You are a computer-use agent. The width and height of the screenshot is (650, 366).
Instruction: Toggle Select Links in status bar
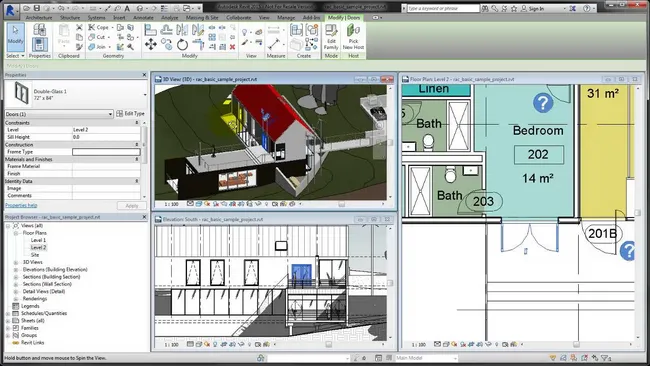[x=553, y=358]
